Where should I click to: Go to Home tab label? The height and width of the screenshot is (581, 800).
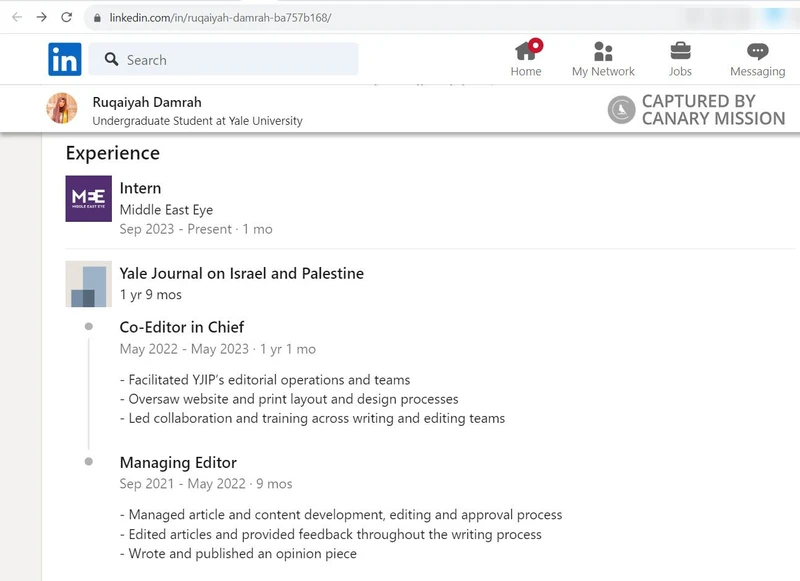[526, 71]
